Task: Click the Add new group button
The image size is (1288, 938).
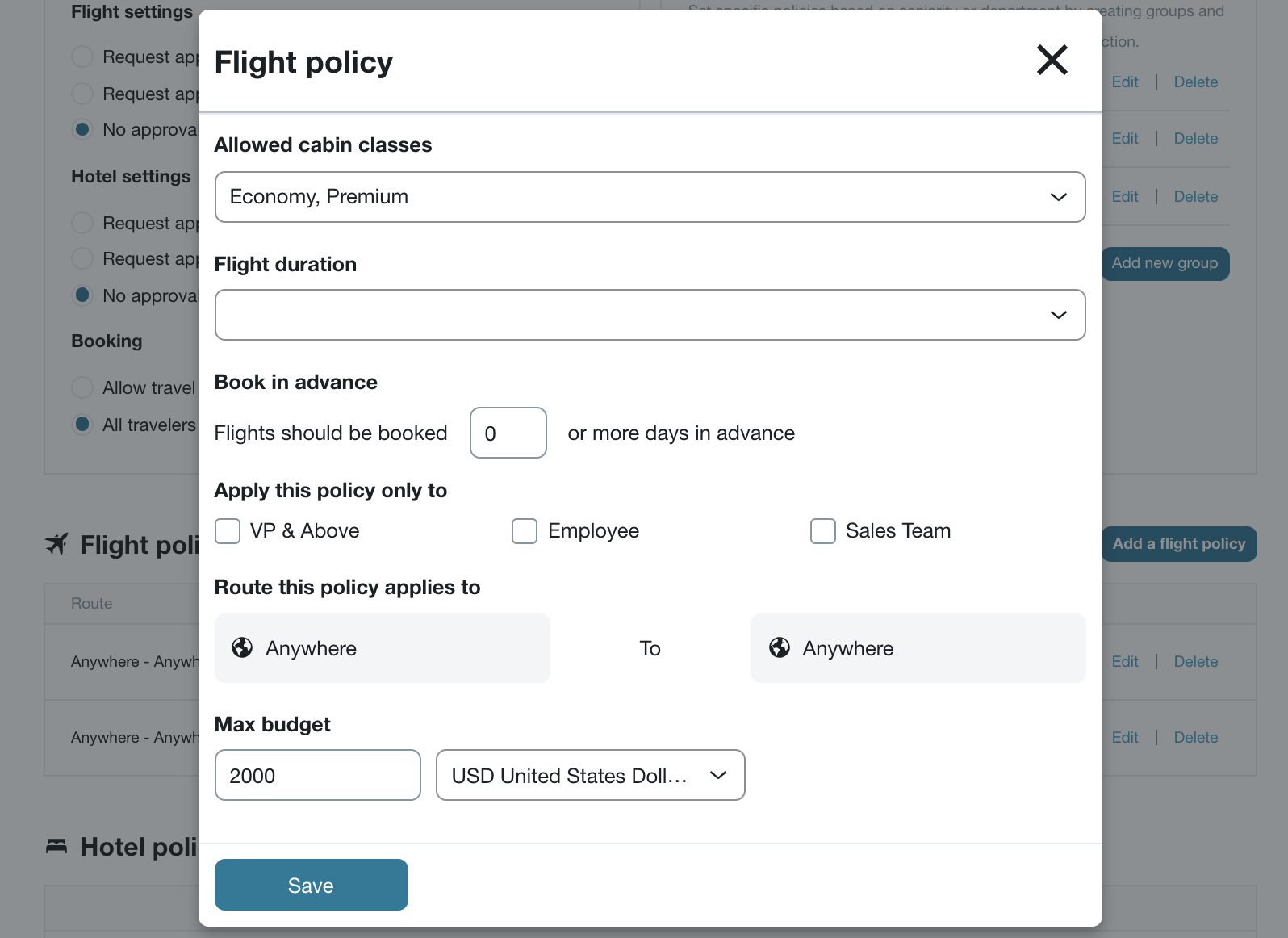Action: (1165, 263)
